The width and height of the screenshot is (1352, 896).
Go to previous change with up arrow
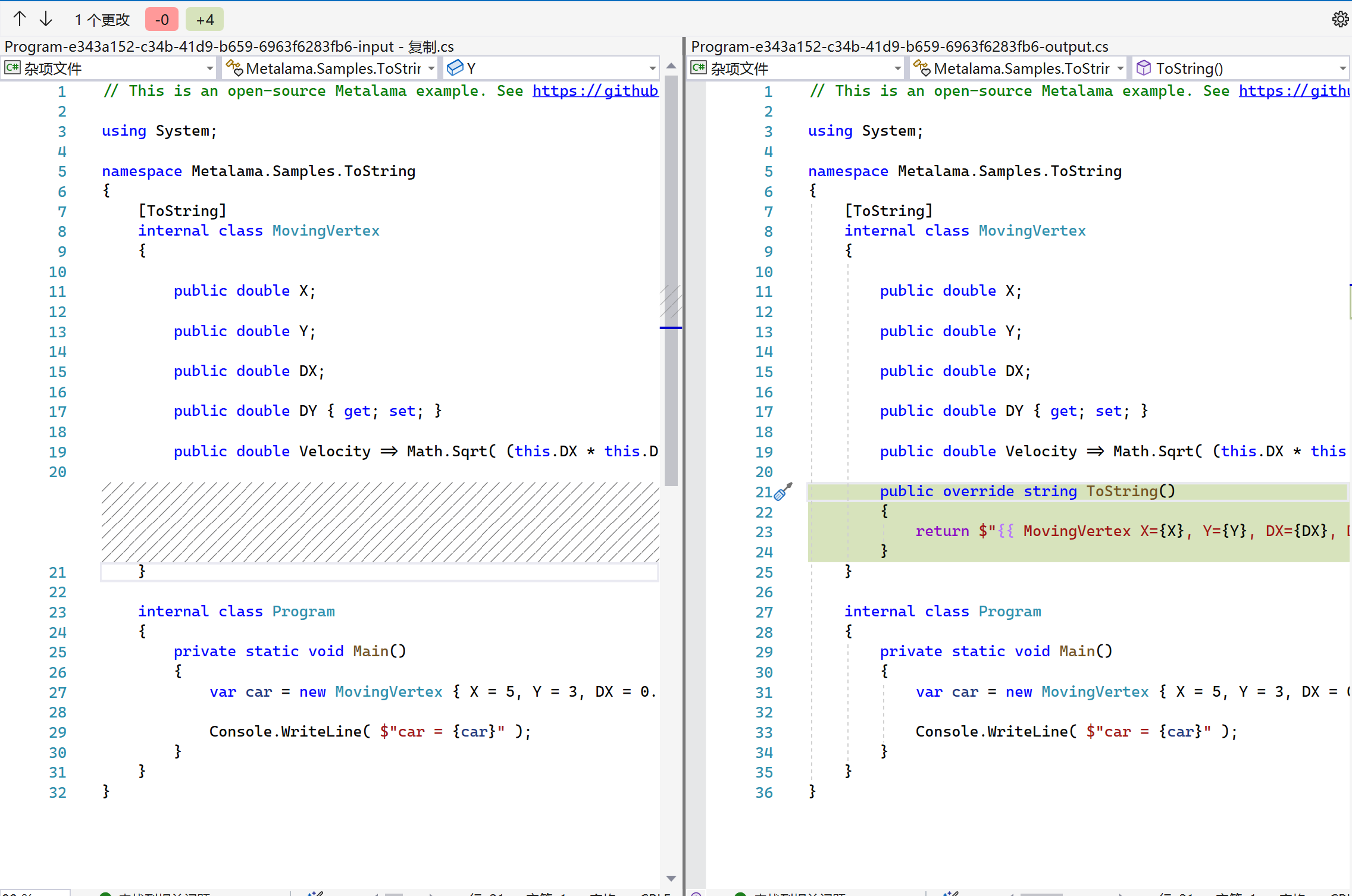20,19
